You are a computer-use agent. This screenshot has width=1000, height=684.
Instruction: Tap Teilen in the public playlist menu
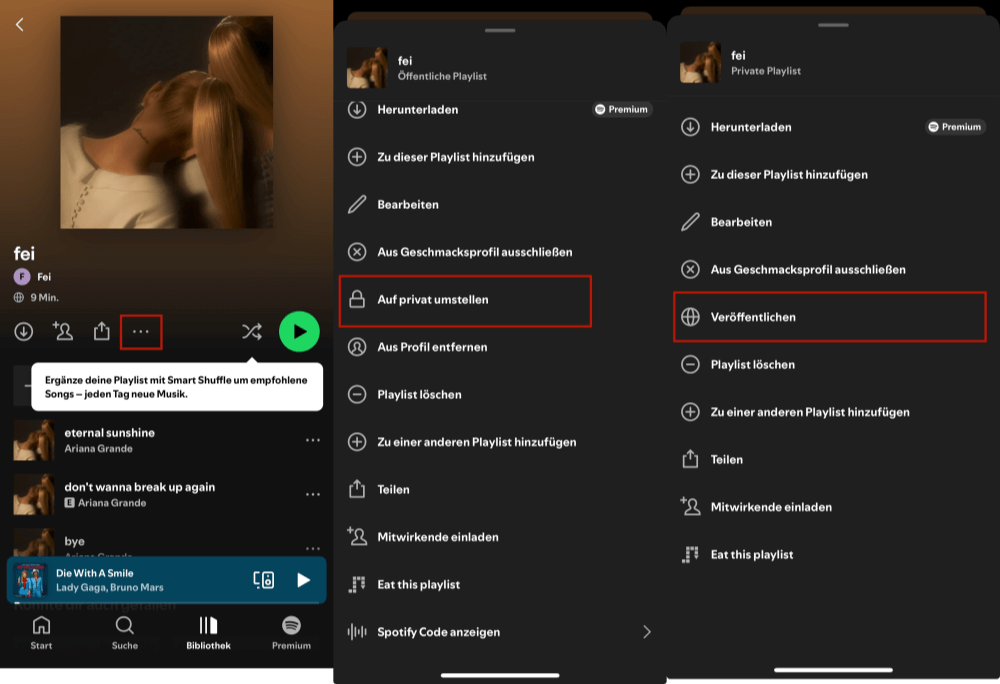pyautogui.click(x=499, y=490)
